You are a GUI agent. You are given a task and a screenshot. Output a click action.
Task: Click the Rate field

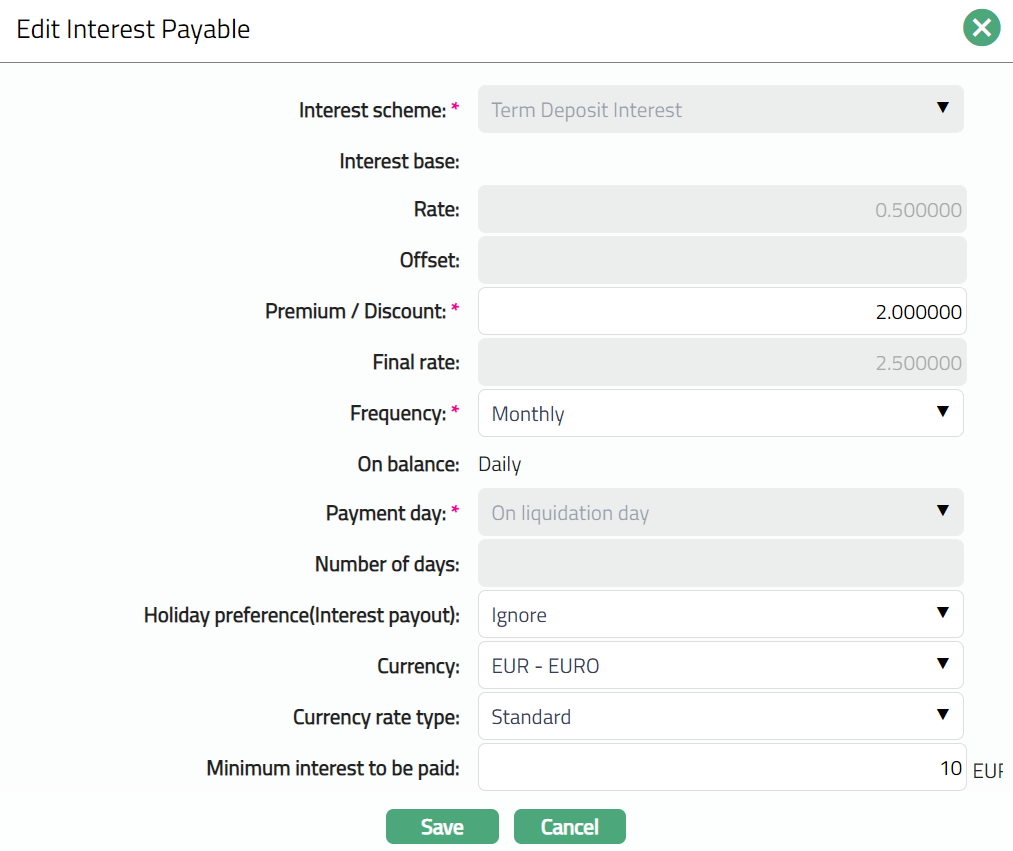click(x=720, y=210)
